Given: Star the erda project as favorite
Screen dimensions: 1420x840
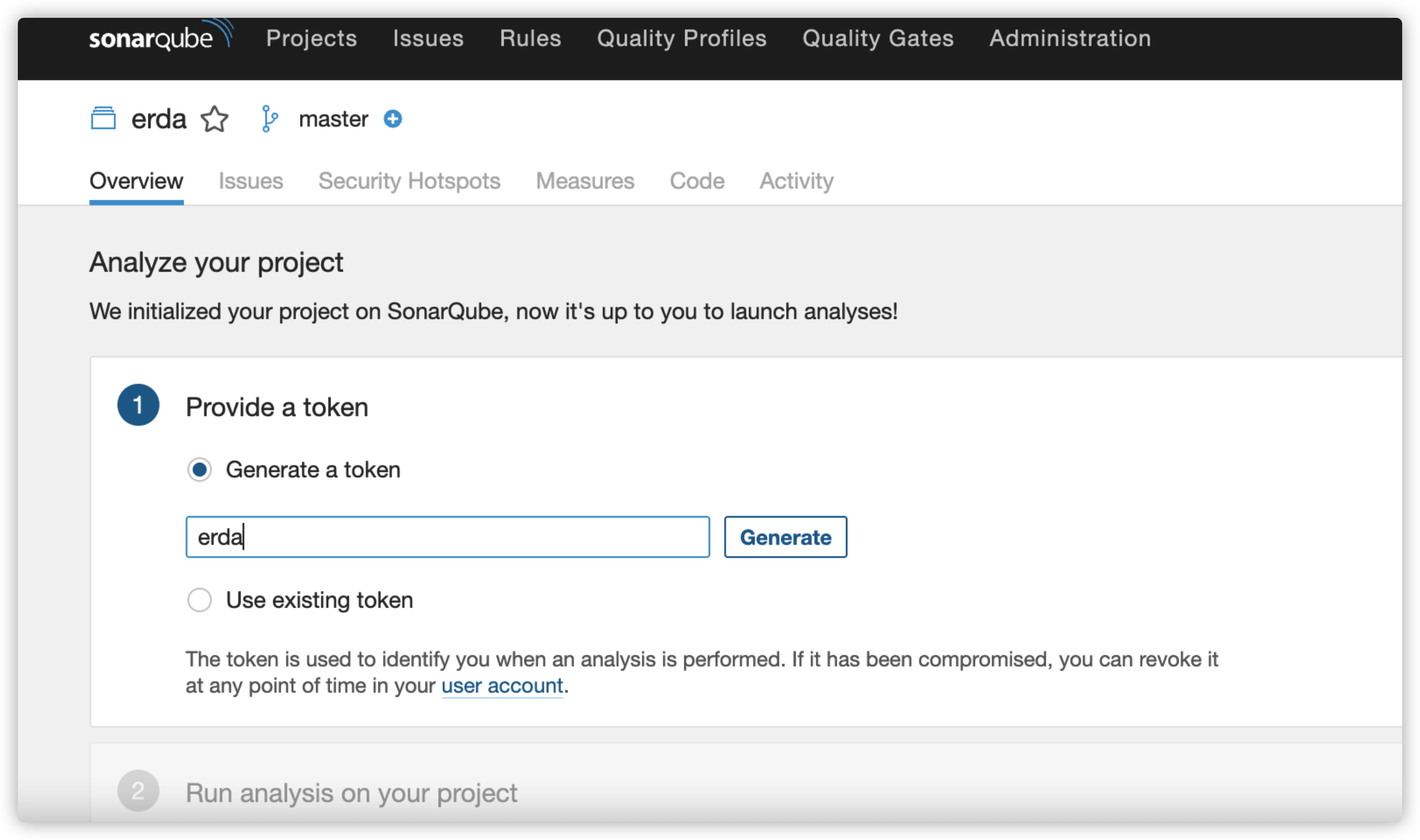Looking at the screenshot, I should [214, 119].
